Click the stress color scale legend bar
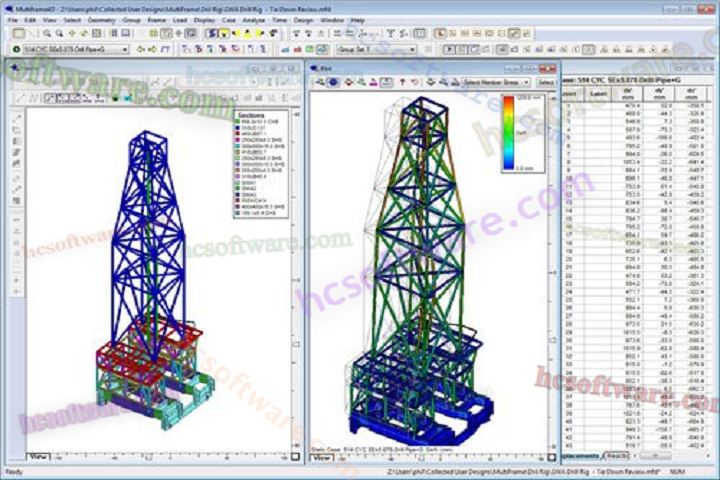720x480 pixels. point(509,130)
